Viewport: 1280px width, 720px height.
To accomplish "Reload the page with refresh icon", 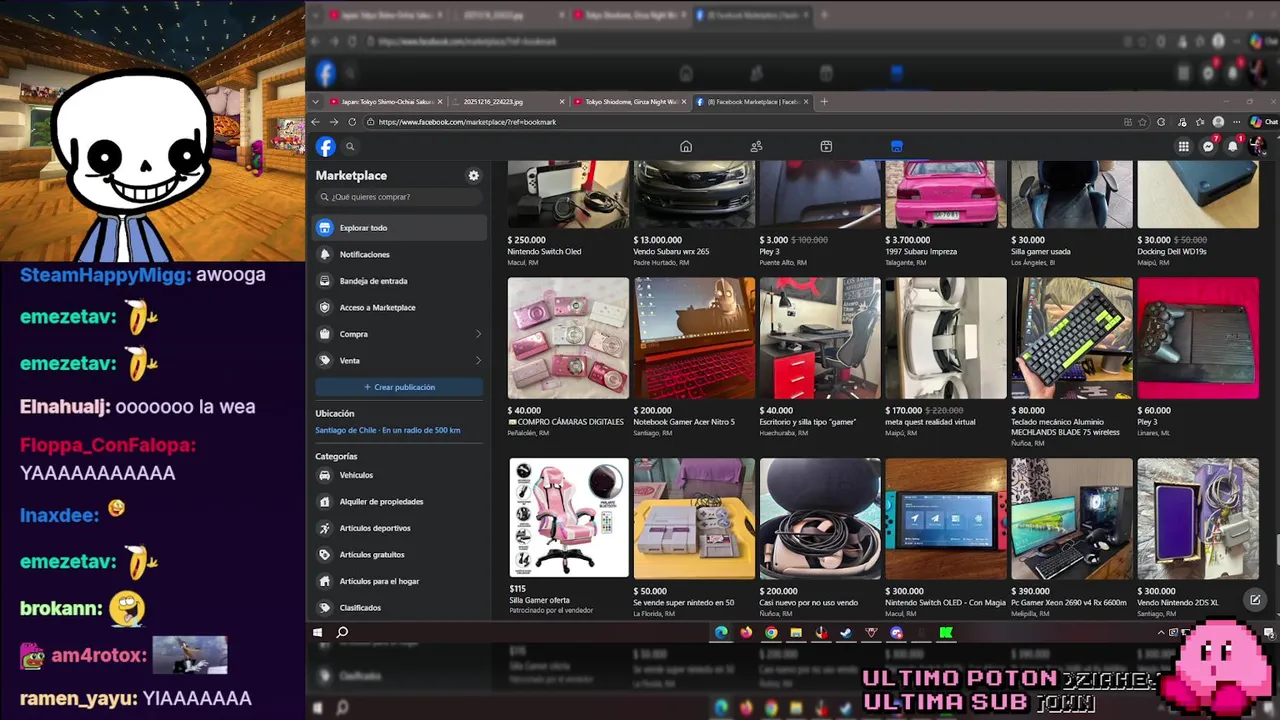I will (352, 122).
